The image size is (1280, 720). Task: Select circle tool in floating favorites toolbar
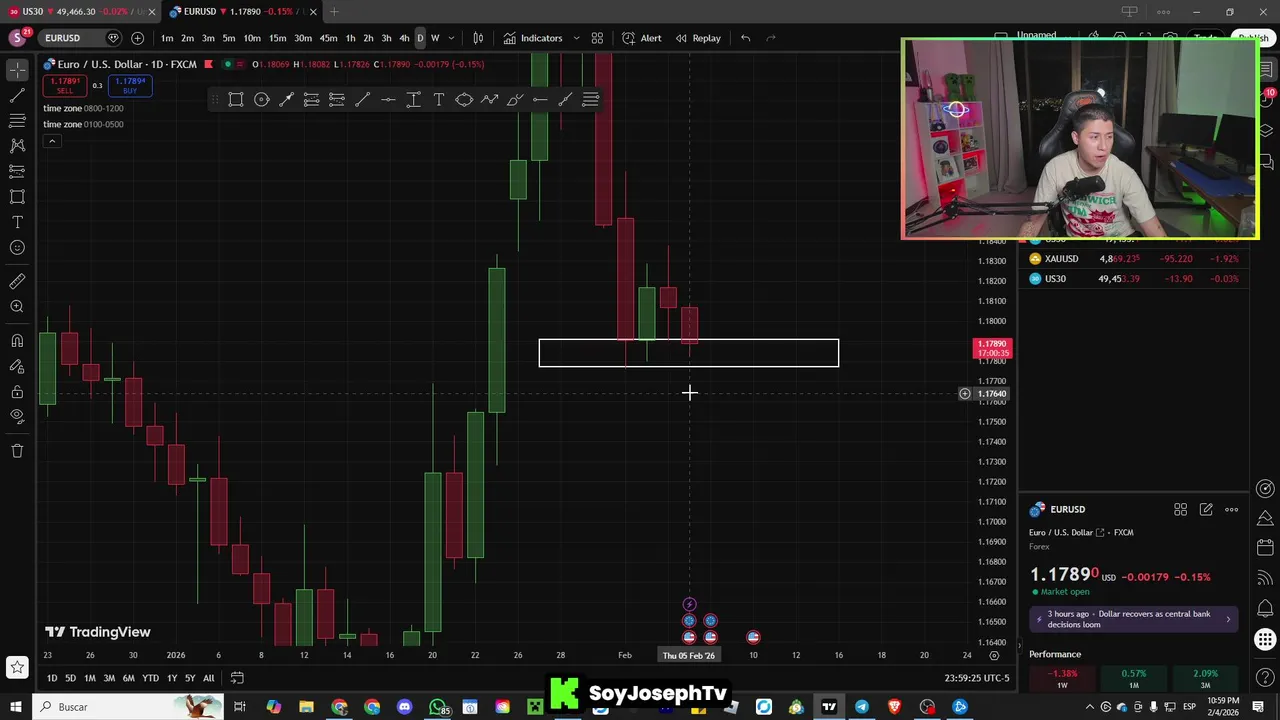tap(261, 99)
